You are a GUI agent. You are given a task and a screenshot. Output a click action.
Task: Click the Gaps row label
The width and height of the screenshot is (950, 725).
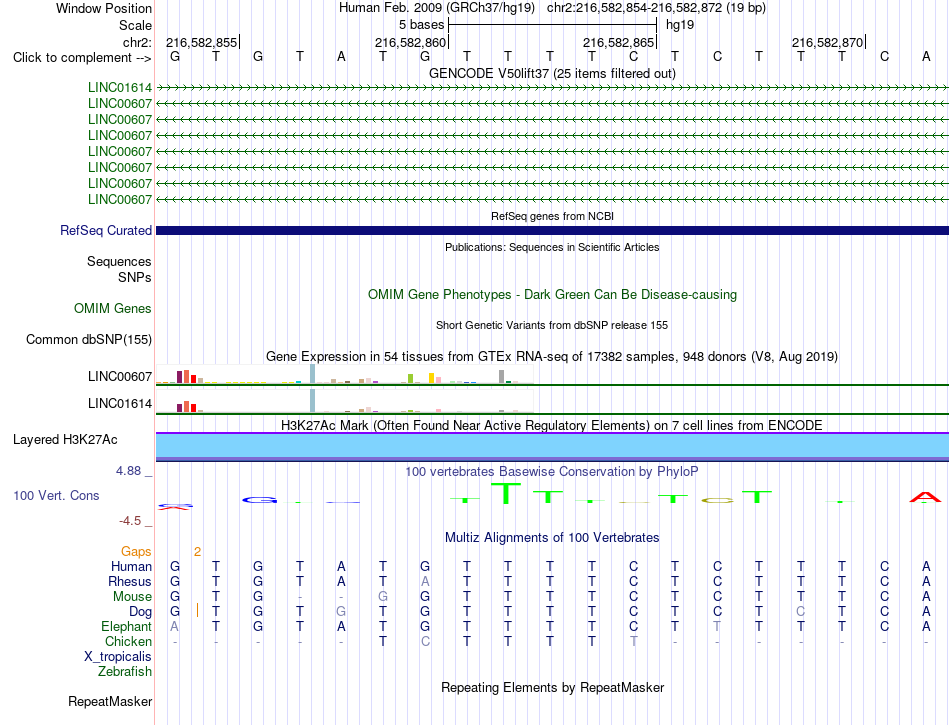[136, 551]
